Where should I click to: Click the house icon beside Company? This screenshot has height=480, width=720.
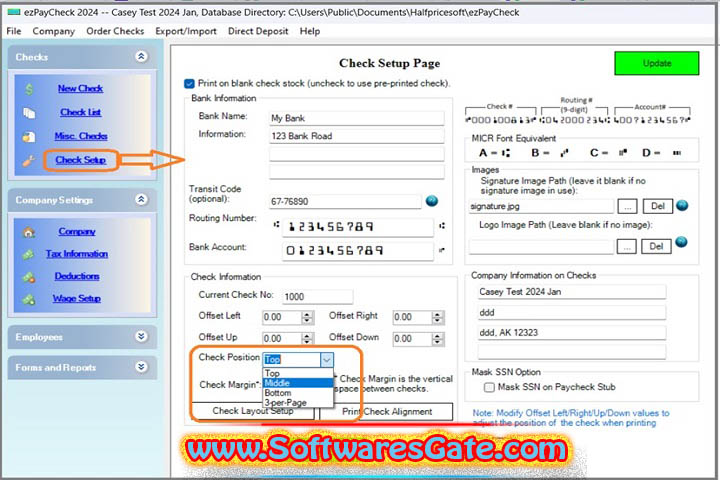point(28,232)
